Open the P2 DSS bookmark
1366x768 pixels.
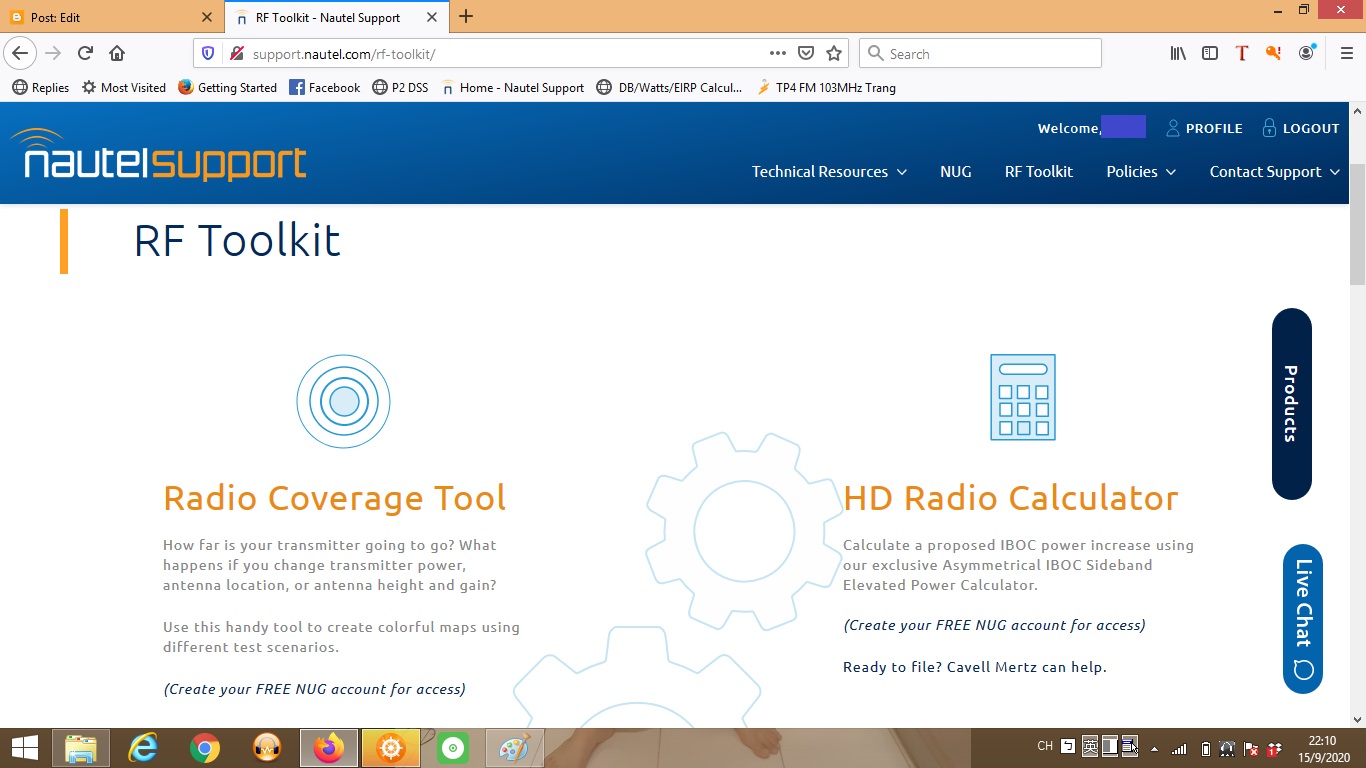400,88
